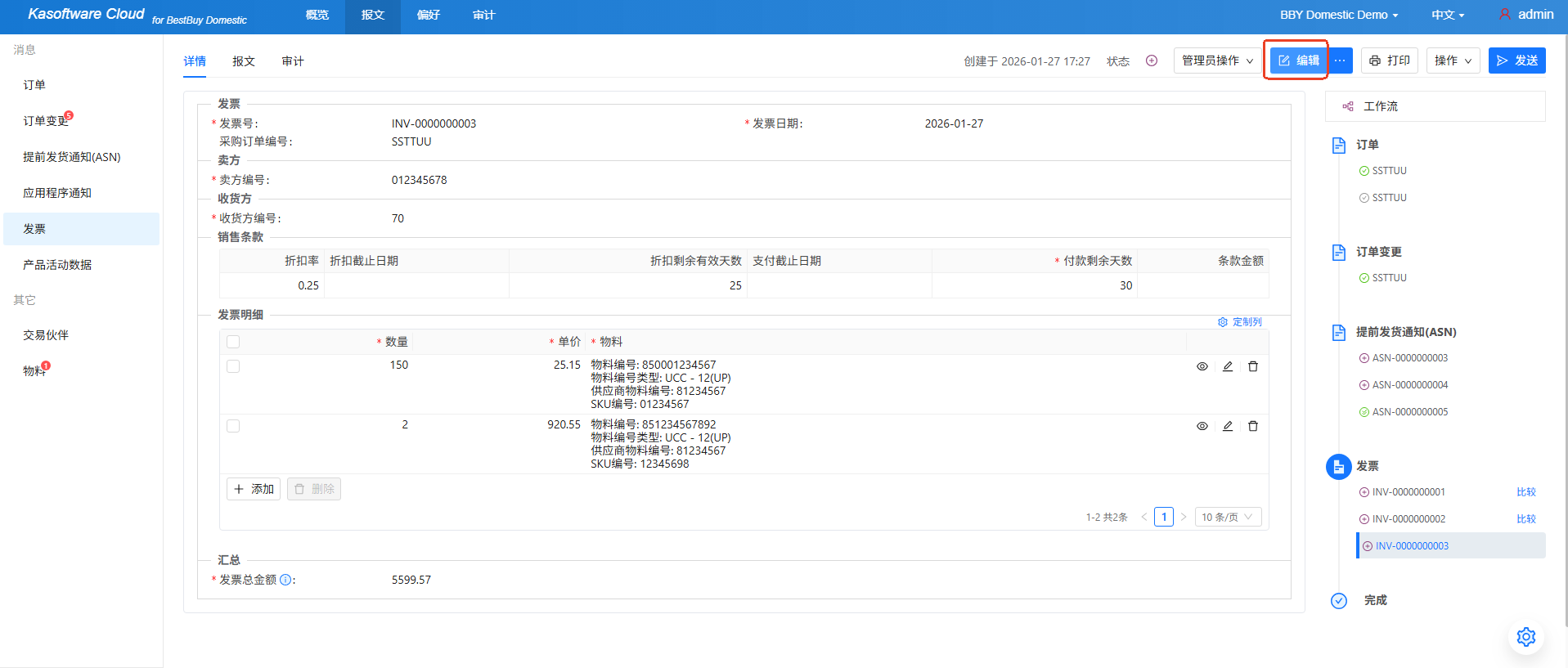Edit the item 850001234567 row with pencil icon
The width and height of the screenshot is (1568, 668).
[1228, 366]
